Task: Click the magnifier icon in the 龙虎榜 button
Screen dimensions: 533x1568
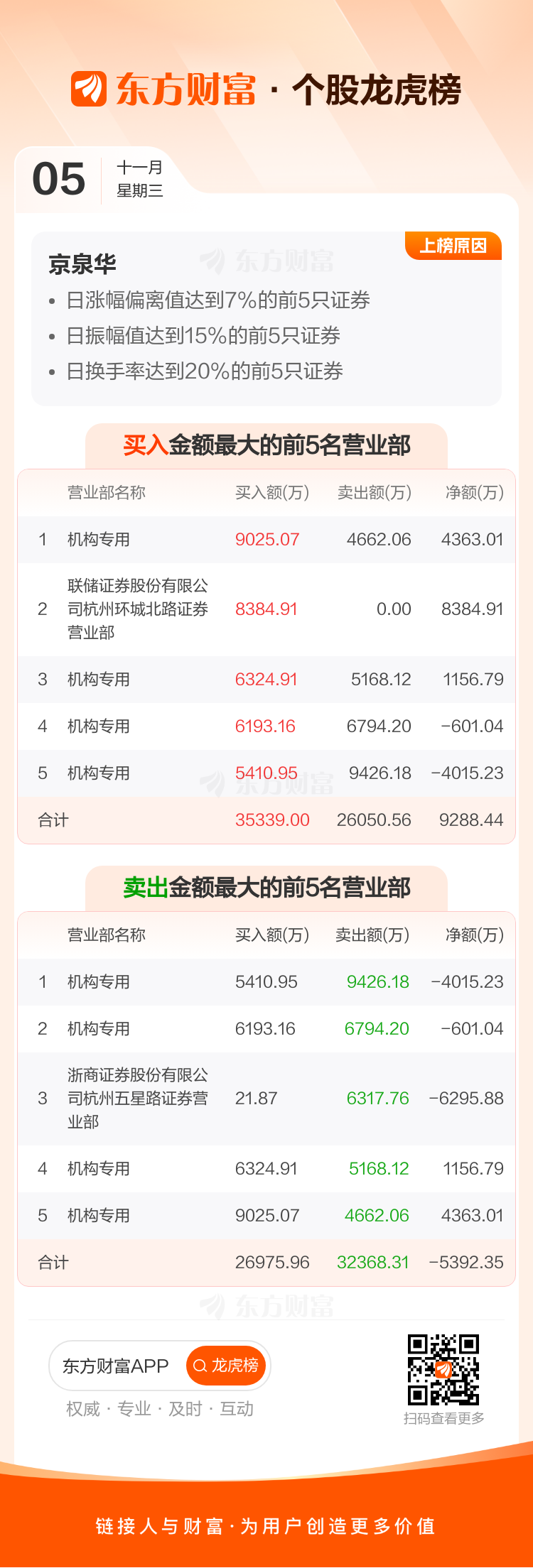Action: click(200, 1365)
